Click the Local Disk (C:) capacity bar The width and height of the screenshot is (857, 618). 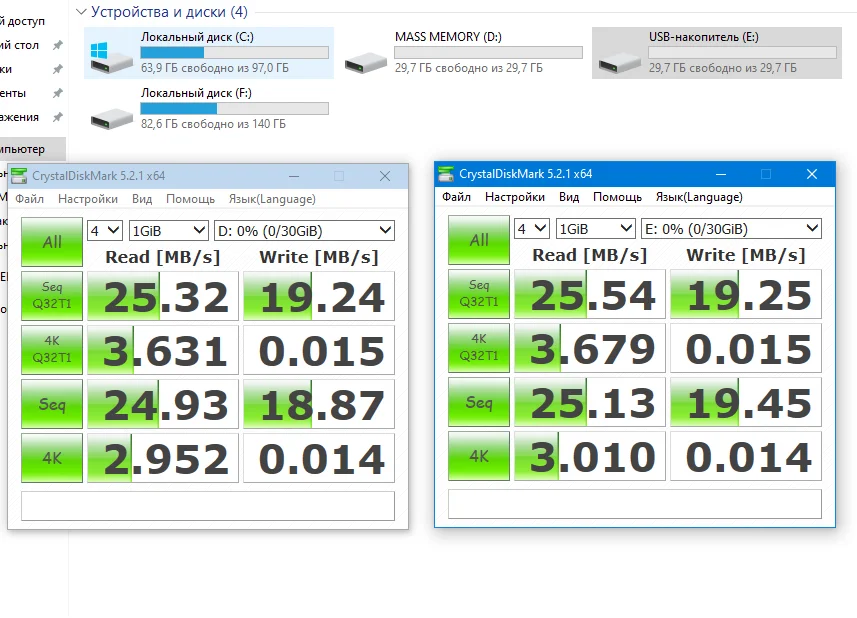234,52
